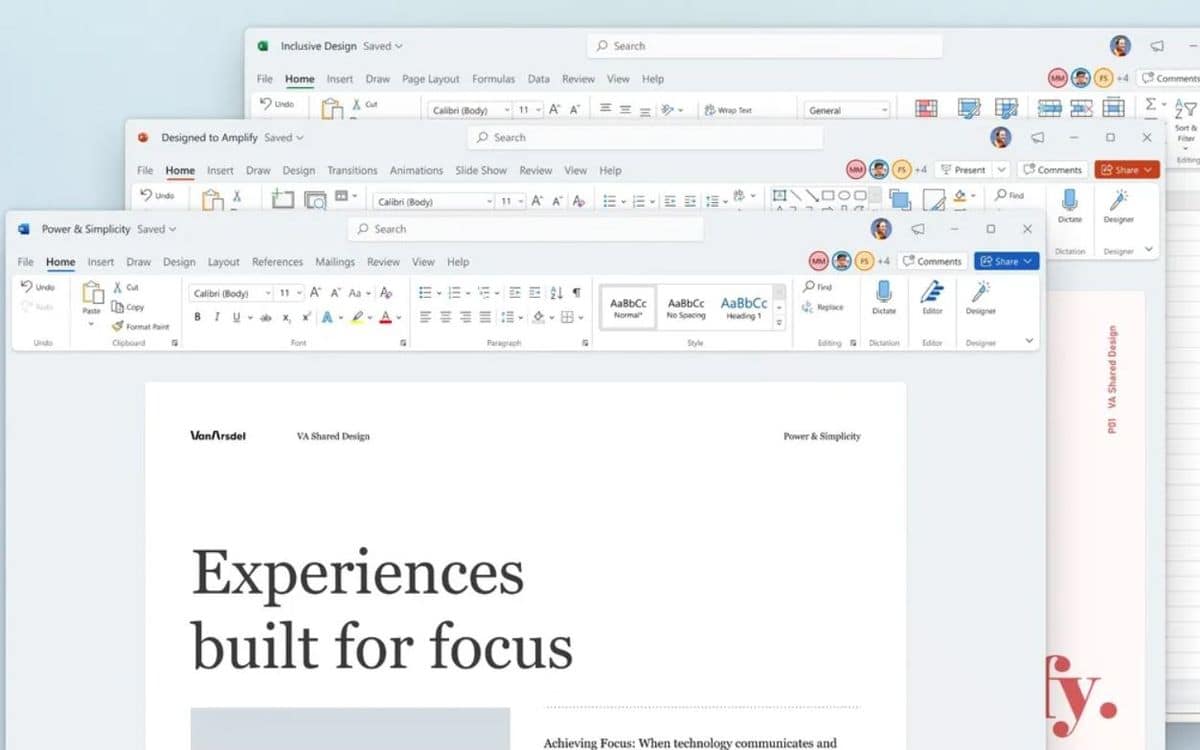This screenshot has width=1200, height=750.
Task: Apply the red font color in Word
Action: [x=386, y=317]
